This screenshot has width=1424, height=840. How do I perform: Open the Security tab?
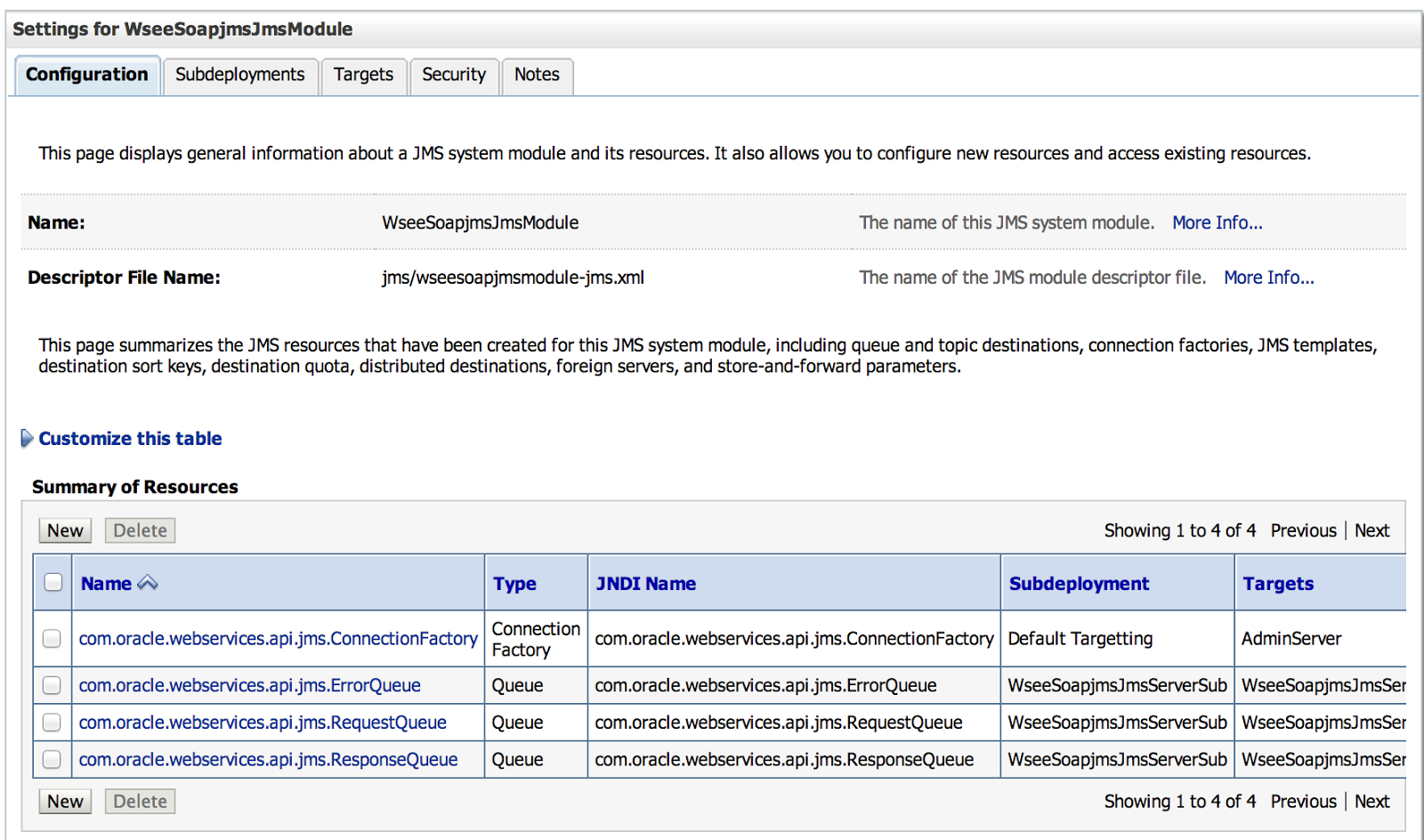454,75
